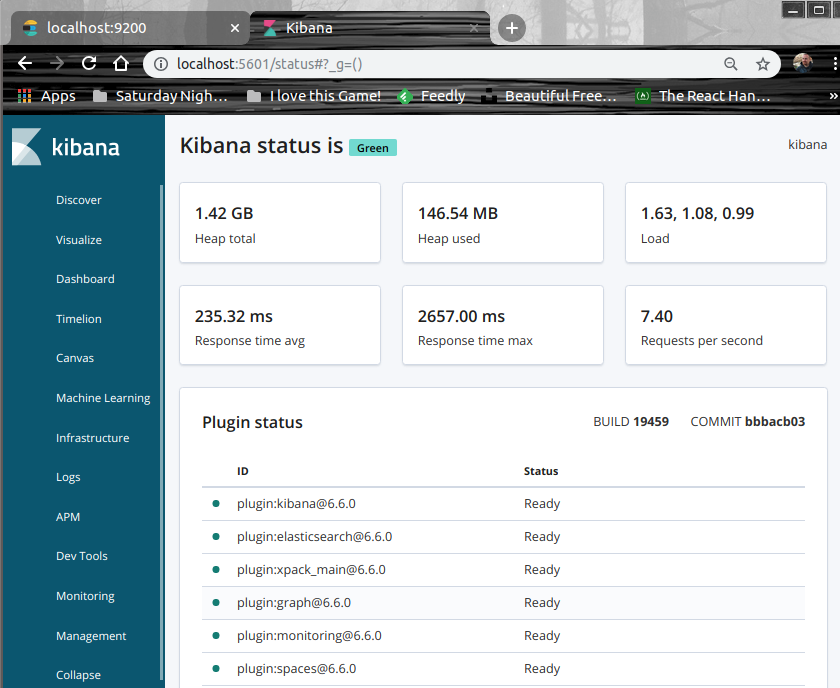Navigate to Dev Tools in the sidebar
The image size is (840, 688).
tap(82, 556)
